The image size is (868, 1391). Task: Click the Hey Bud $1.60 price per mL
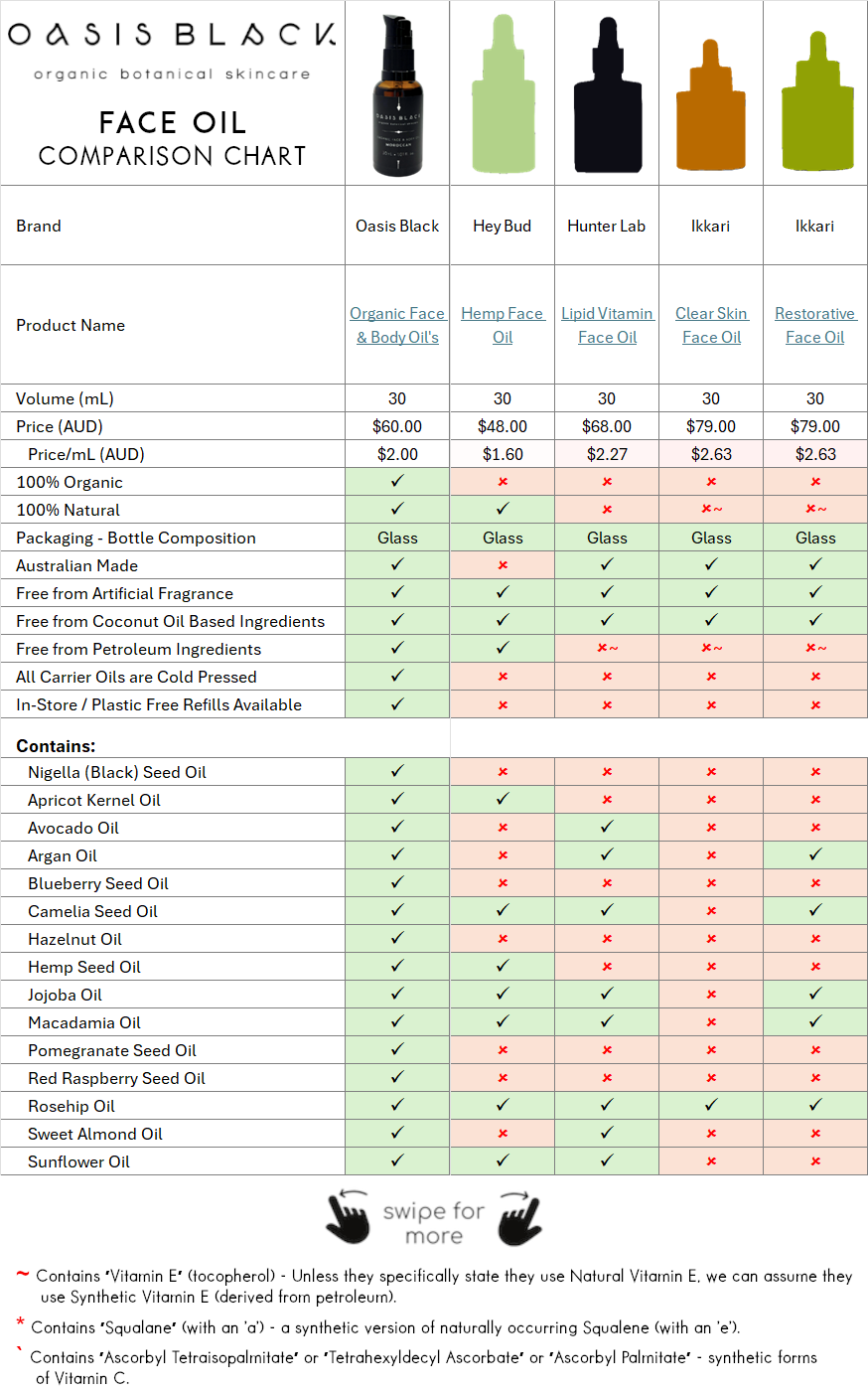pyautogui.click(x=503, y=454)
